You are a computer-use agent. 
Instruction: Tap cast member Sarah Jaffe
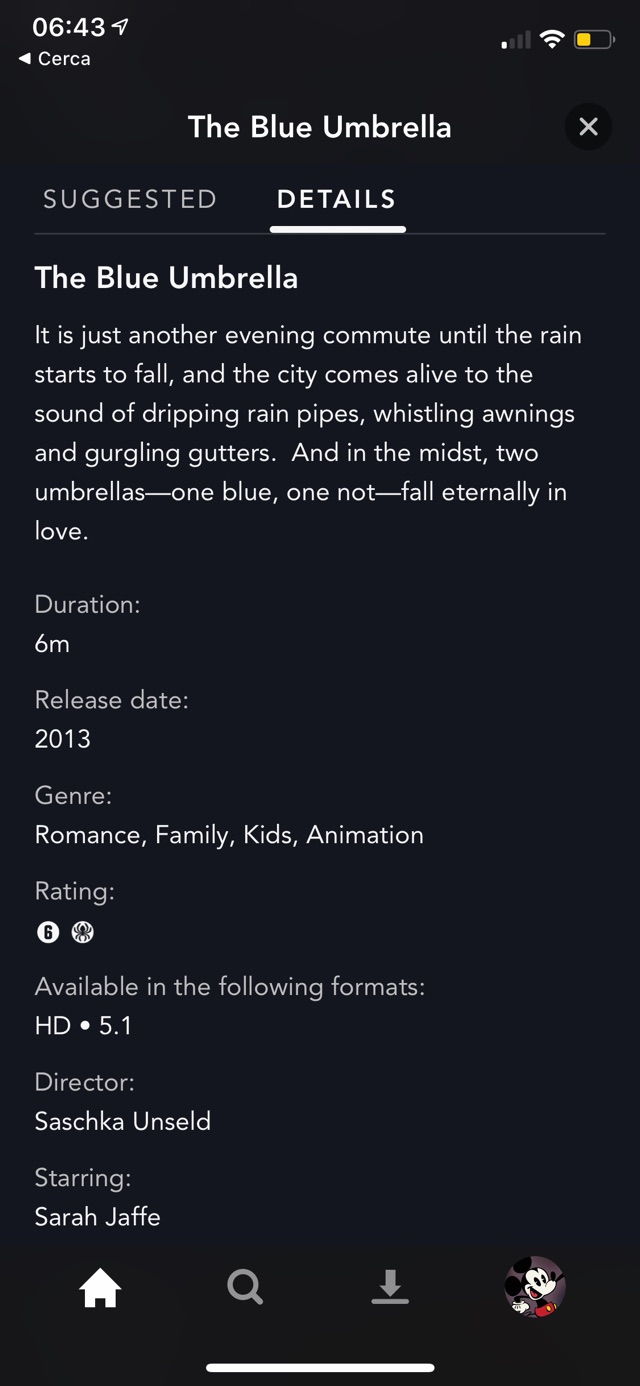[x=98, y=1217]
